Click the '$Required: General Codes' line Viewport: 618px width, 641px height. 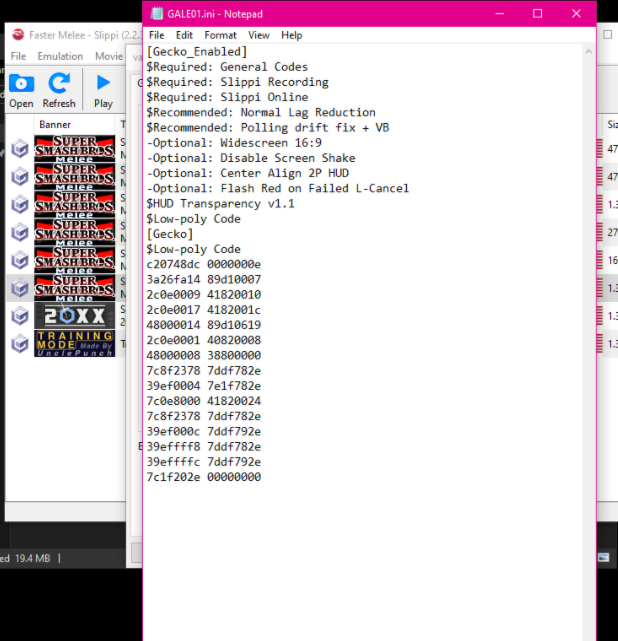(227, 67)
